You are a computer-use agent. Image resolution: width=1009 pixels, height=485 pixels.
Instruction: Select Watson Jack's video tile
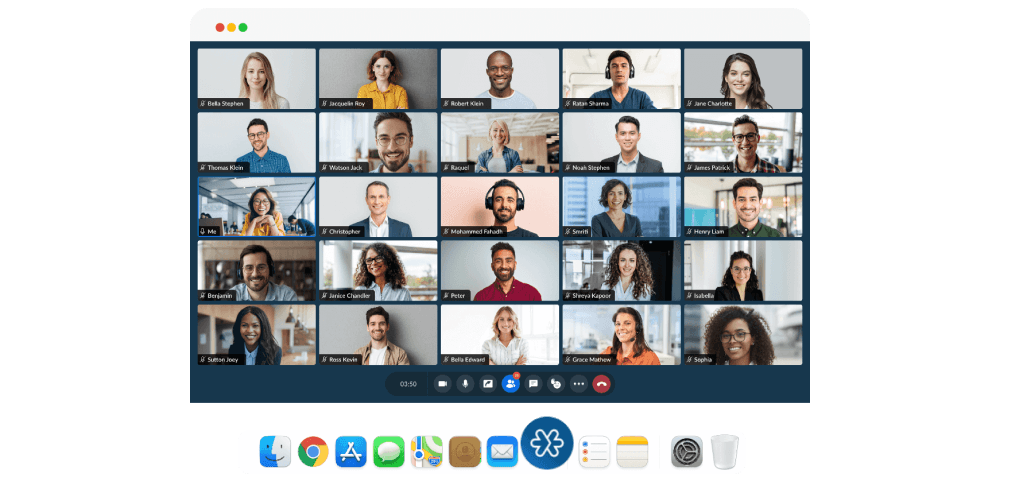point(378,143)
